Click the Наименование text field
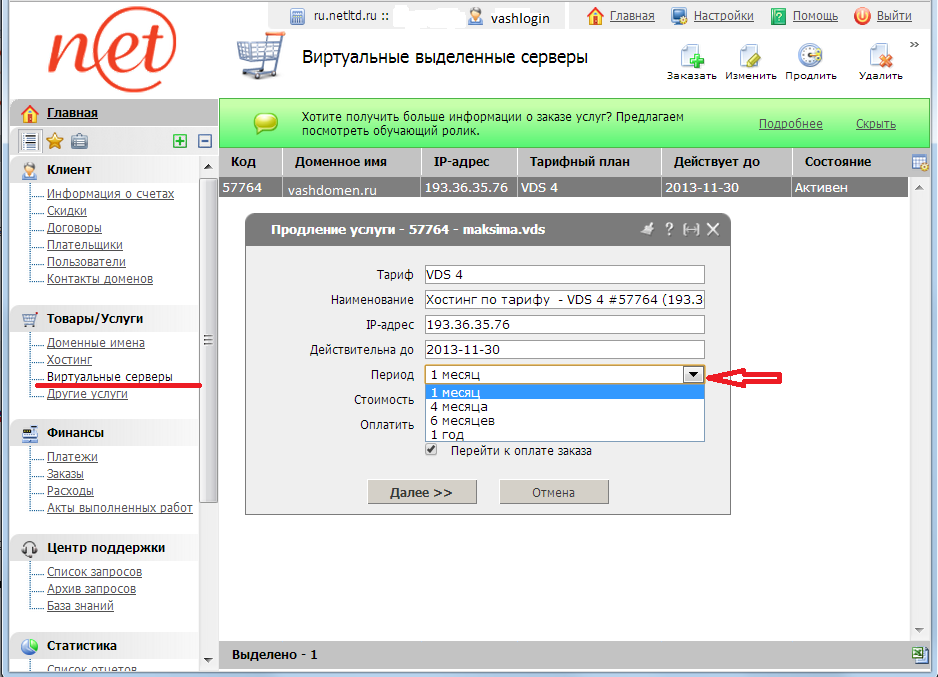Image resolution: width=938 pixels, height=677 pixels. point(565,299)
